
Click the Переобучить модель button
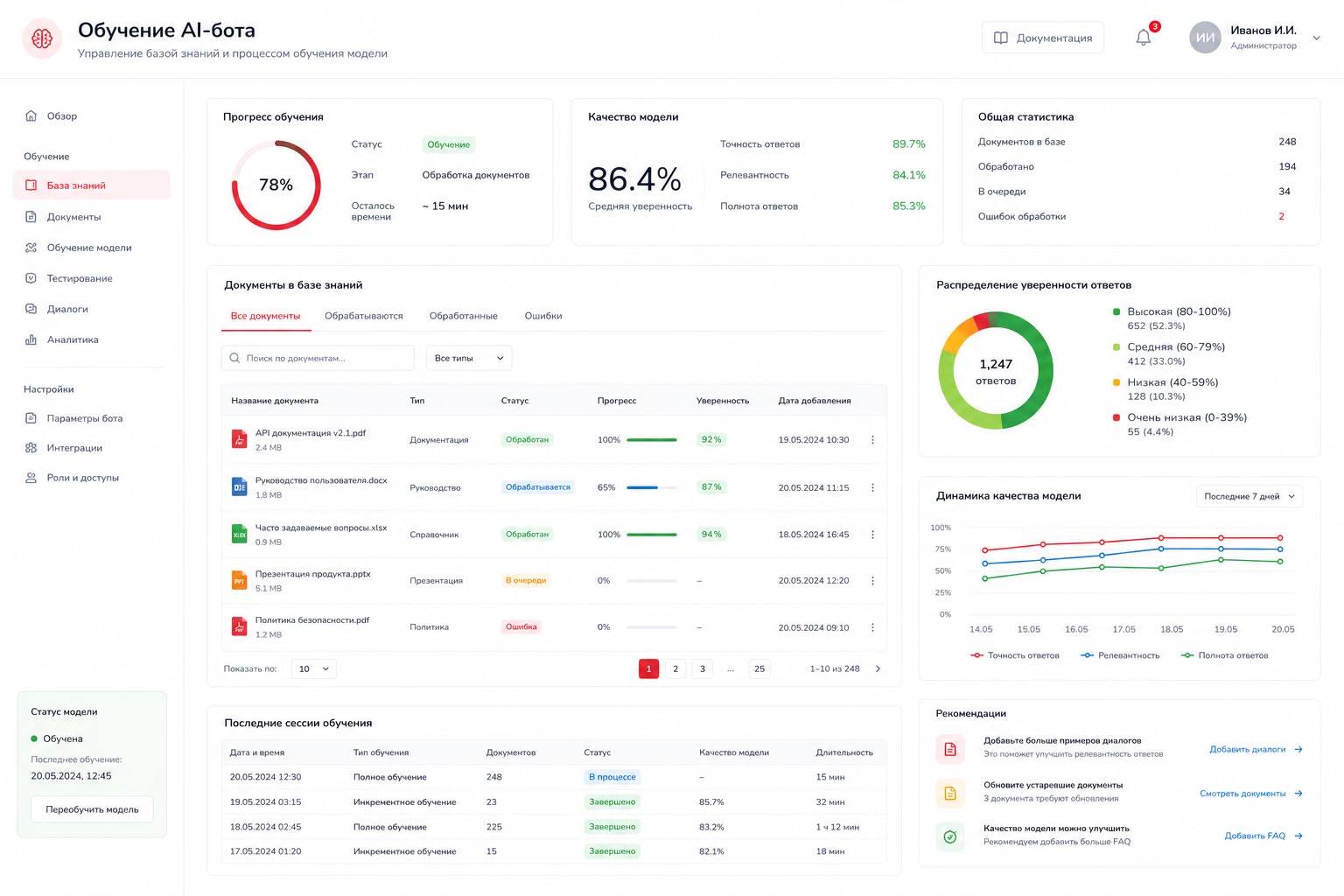point(92,809)
